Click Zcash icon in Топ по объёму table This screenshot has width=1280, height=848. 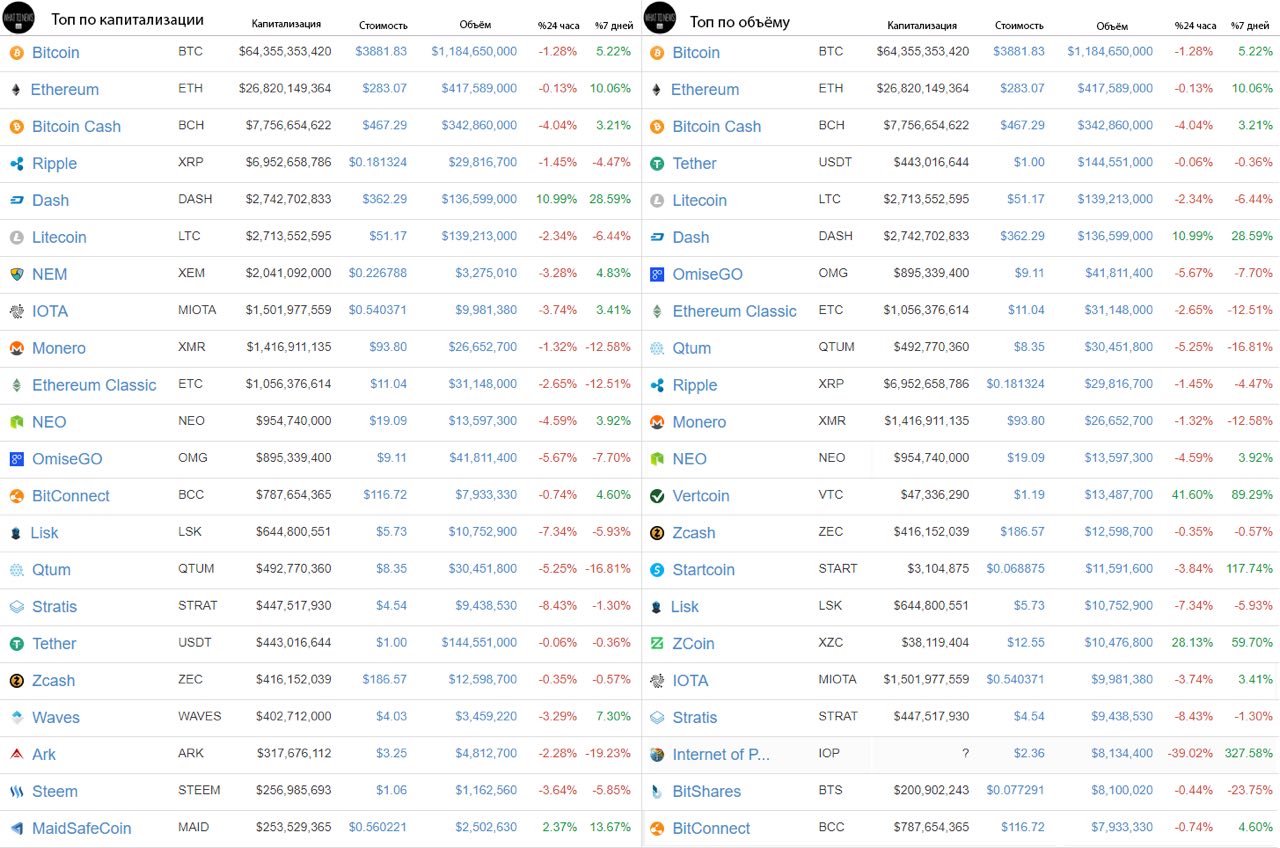click(x=657, y=533)
